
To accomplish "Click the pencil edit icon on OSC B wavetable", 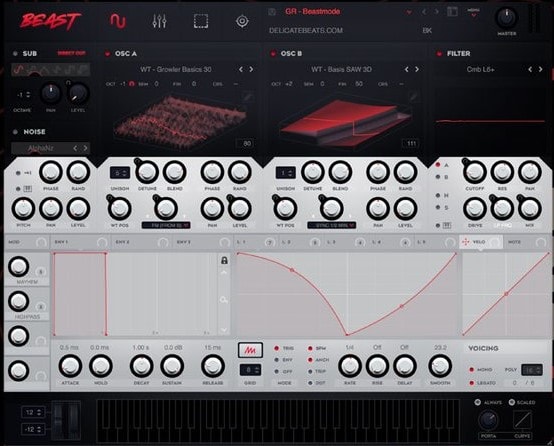I will [413, 96].
